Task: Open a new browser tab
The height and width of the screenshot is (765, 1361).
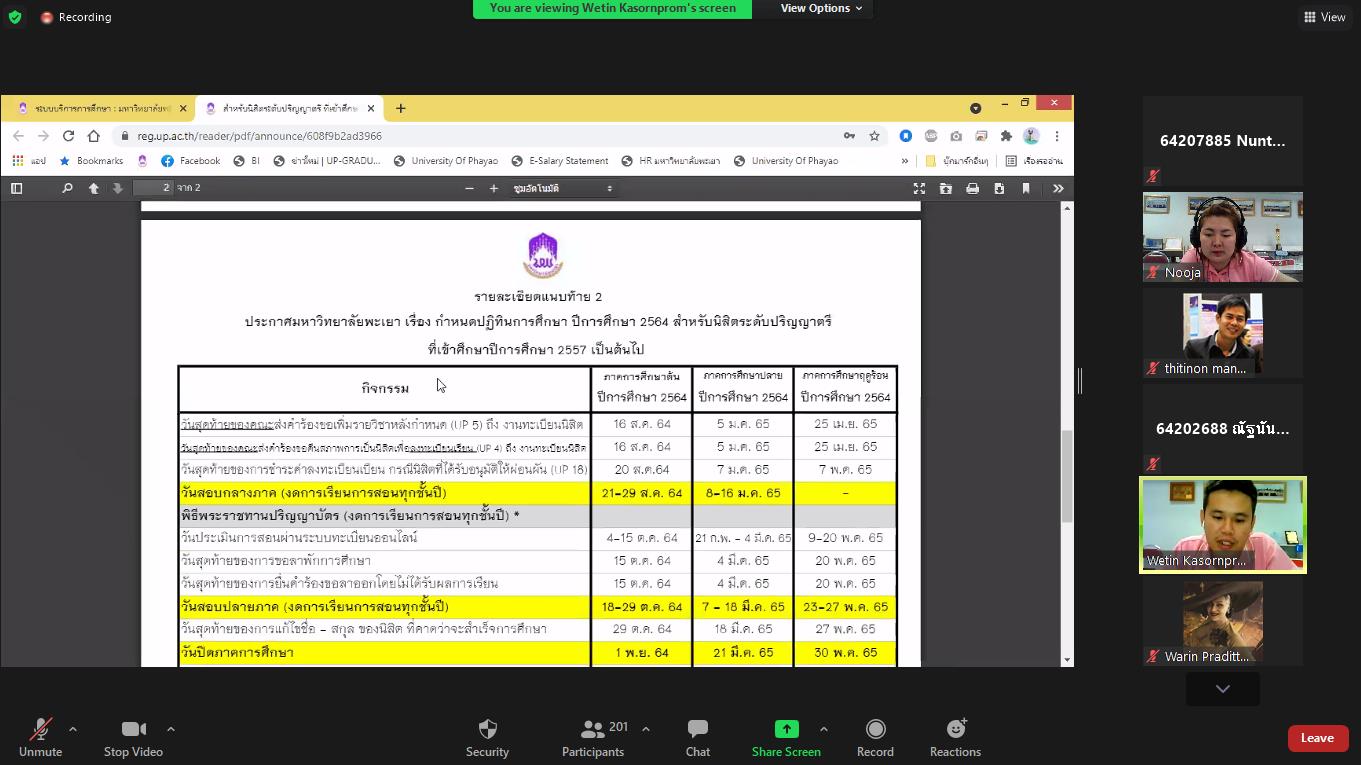Action: point(400,108)
